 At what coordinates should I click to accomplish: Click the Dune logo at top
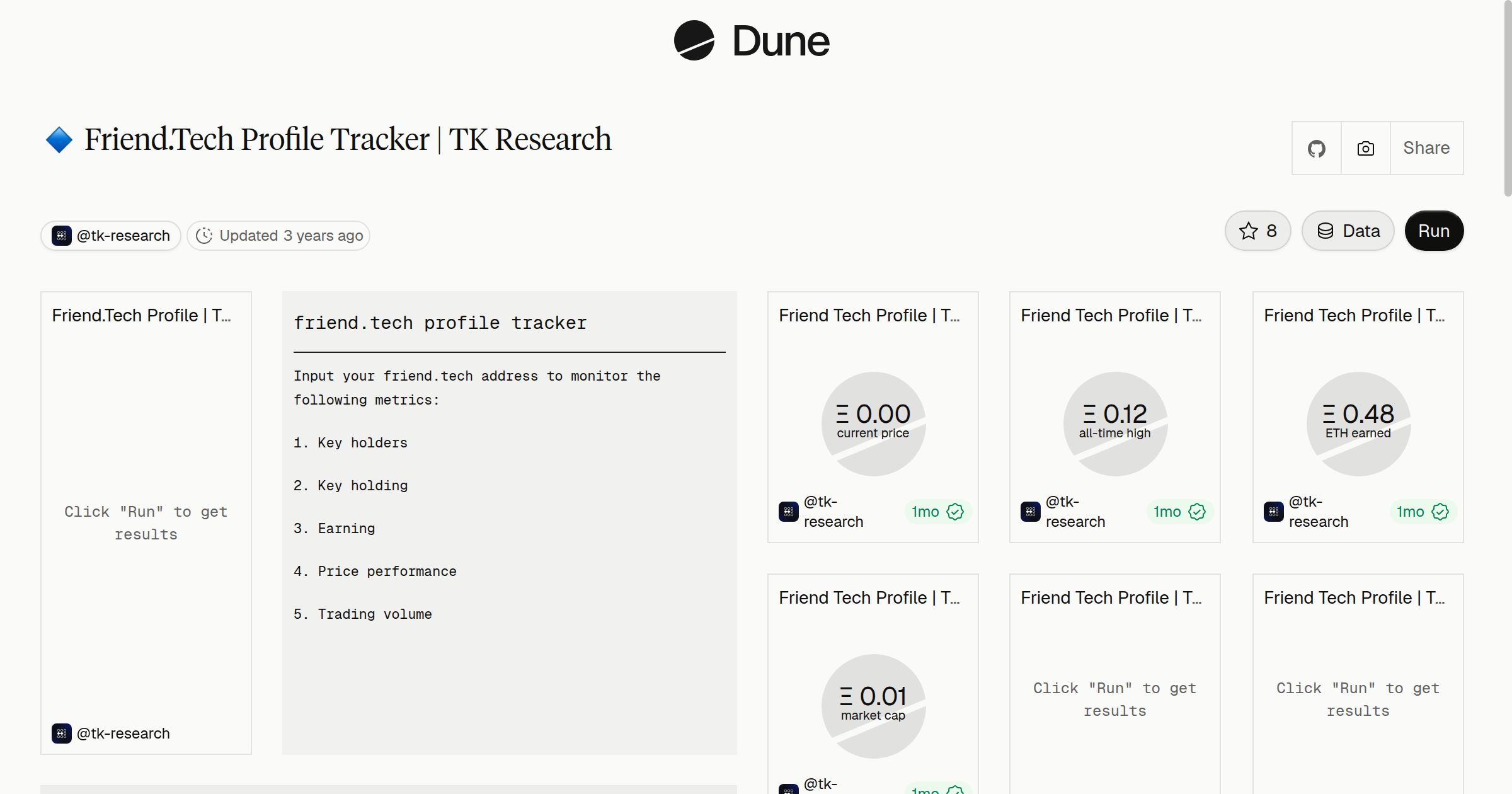752,41
